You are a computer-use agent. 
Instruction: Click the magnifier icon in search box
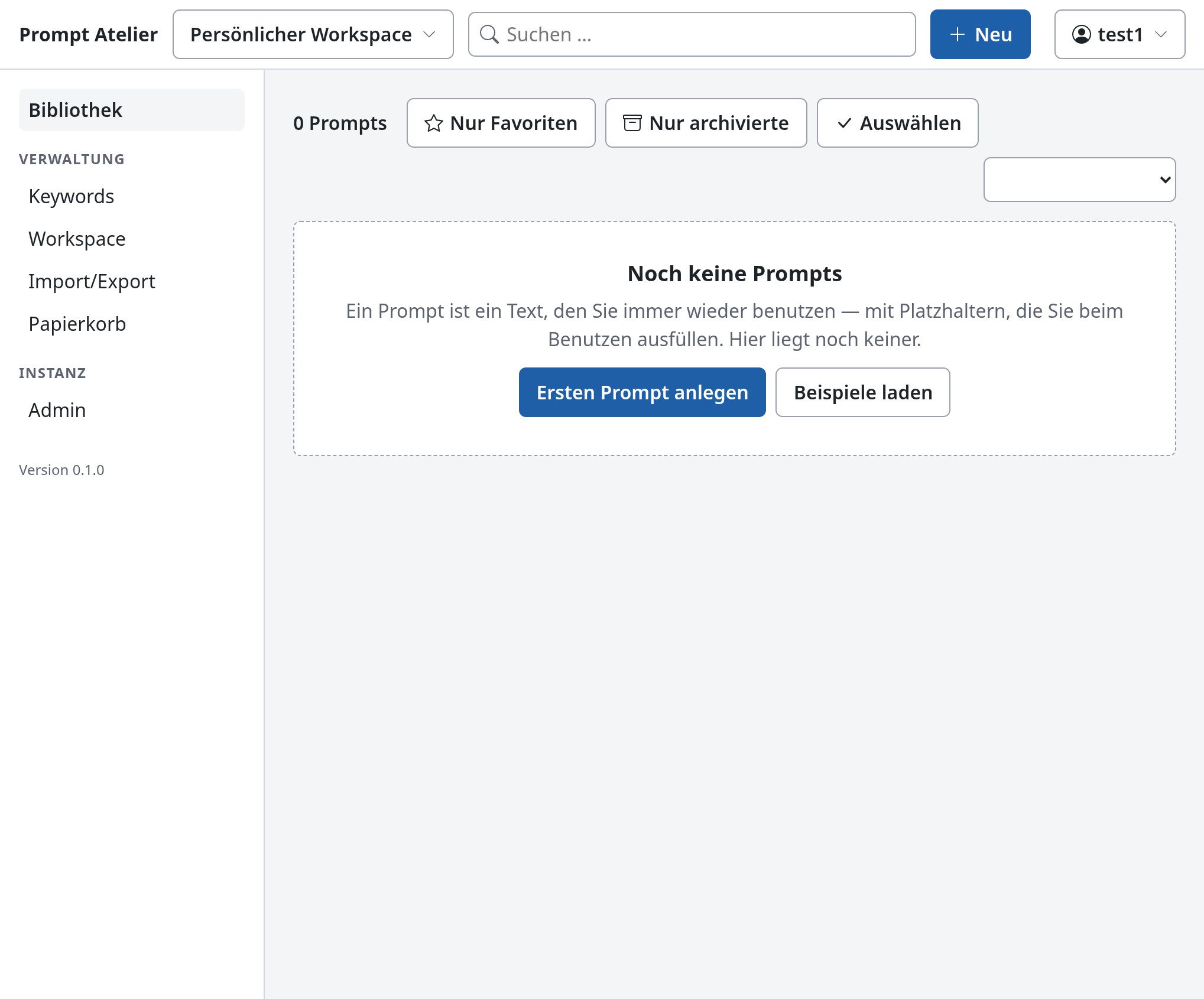(489, 34)
